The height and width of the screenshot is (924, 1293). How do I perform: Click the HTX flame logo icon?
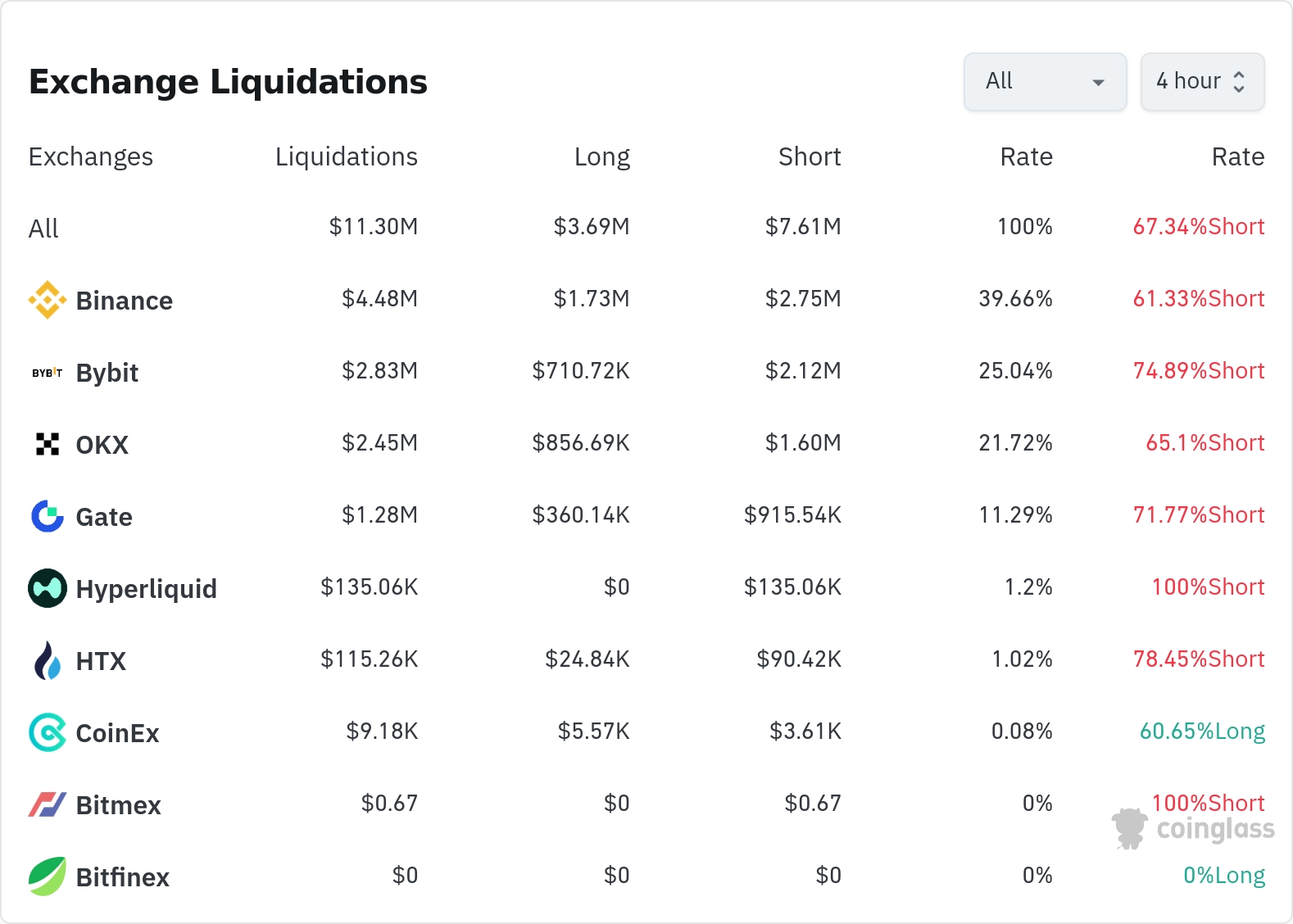(48, 660)
